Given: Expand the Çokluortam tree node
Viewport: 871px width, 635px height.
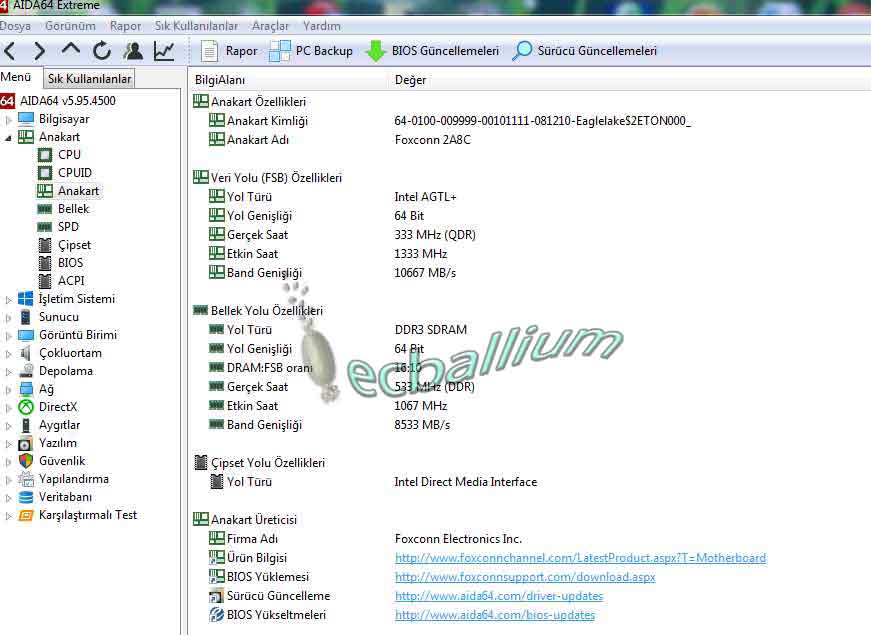Looking at the screenshot, I should click(8, 354).
